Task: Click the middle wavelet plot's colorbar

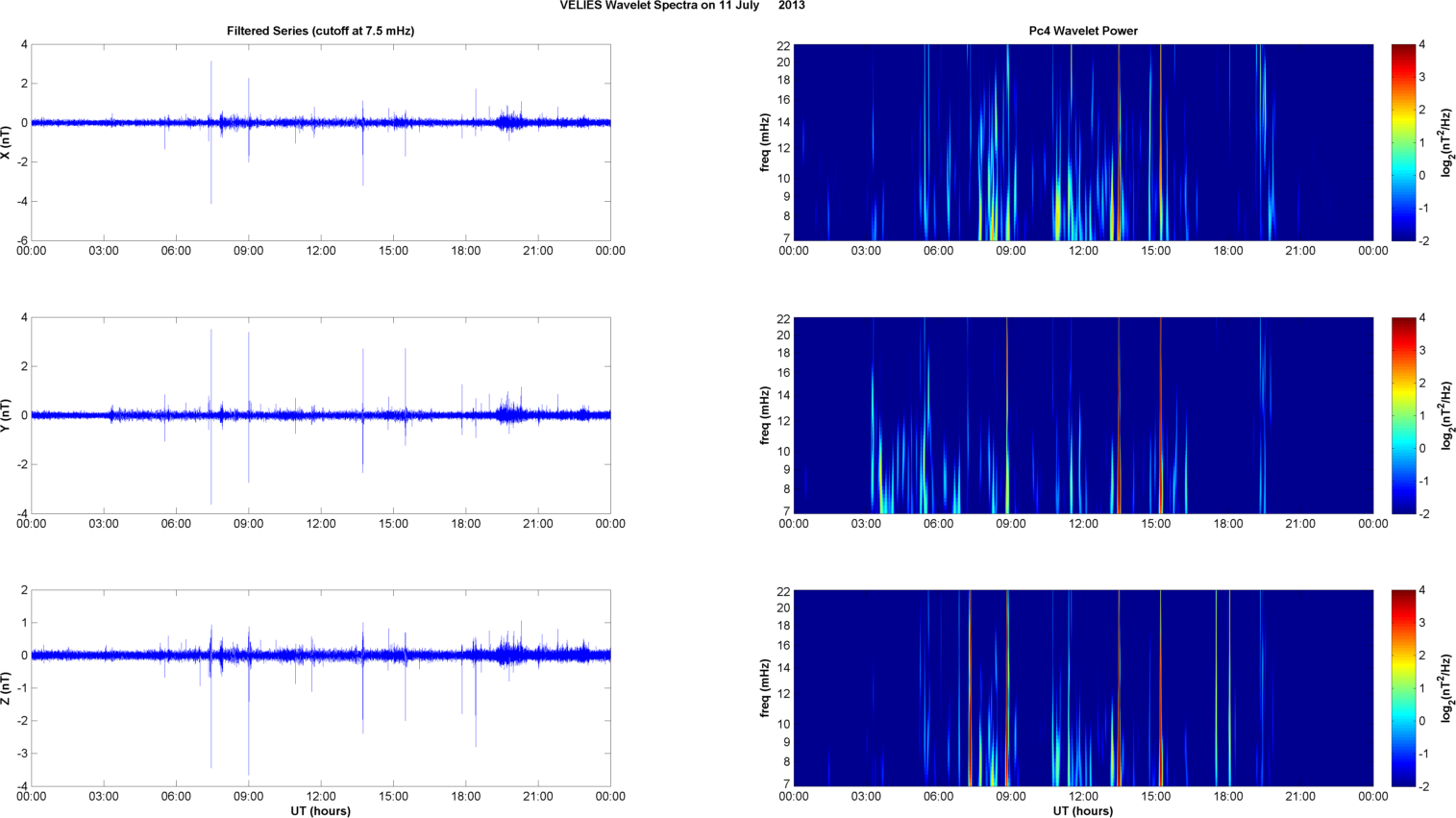Action: pyautogui.click(x=1403, y=415)
